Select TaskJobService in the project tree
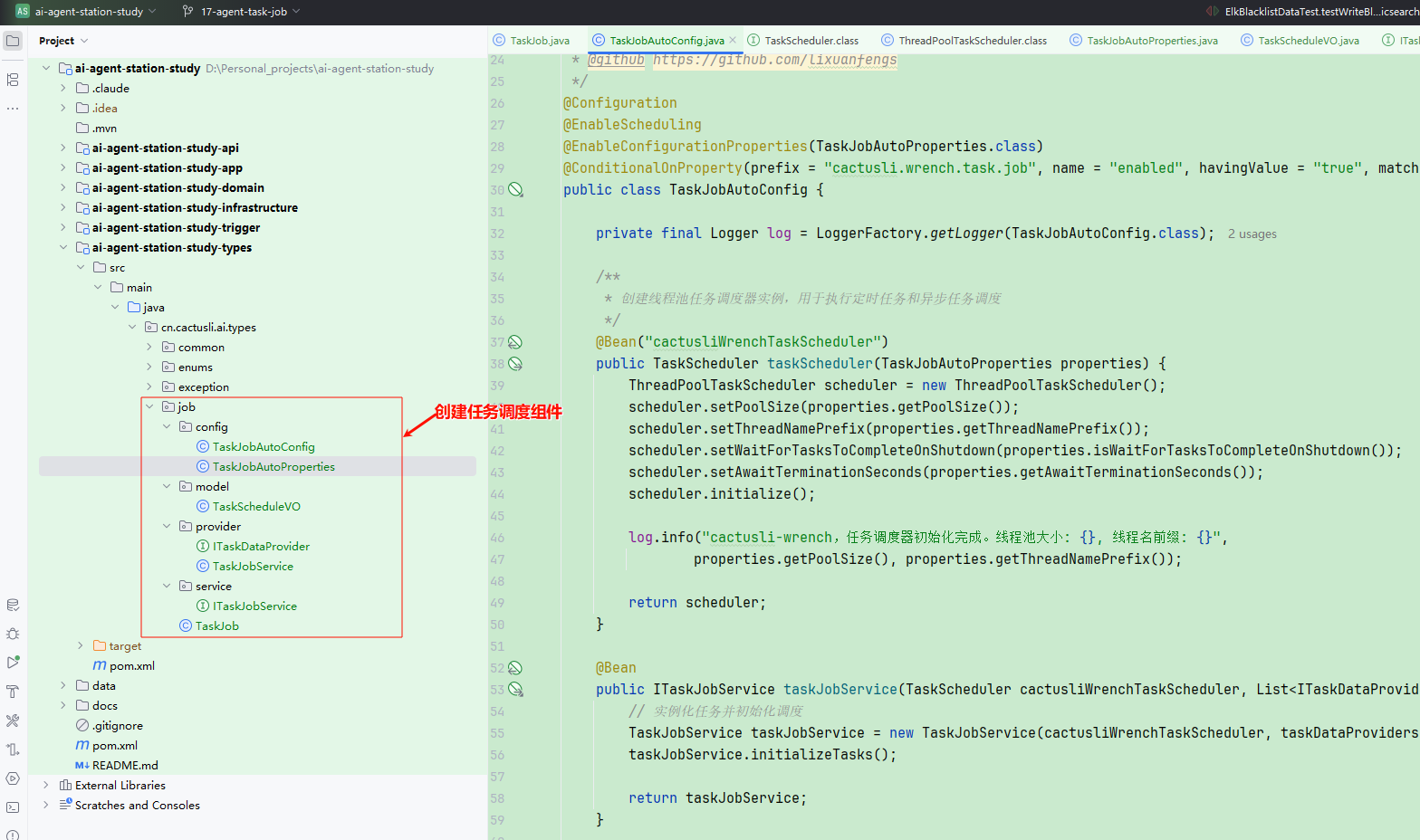Image resolution: width=1420 pixels, height=840 pixels. (253, 567)
